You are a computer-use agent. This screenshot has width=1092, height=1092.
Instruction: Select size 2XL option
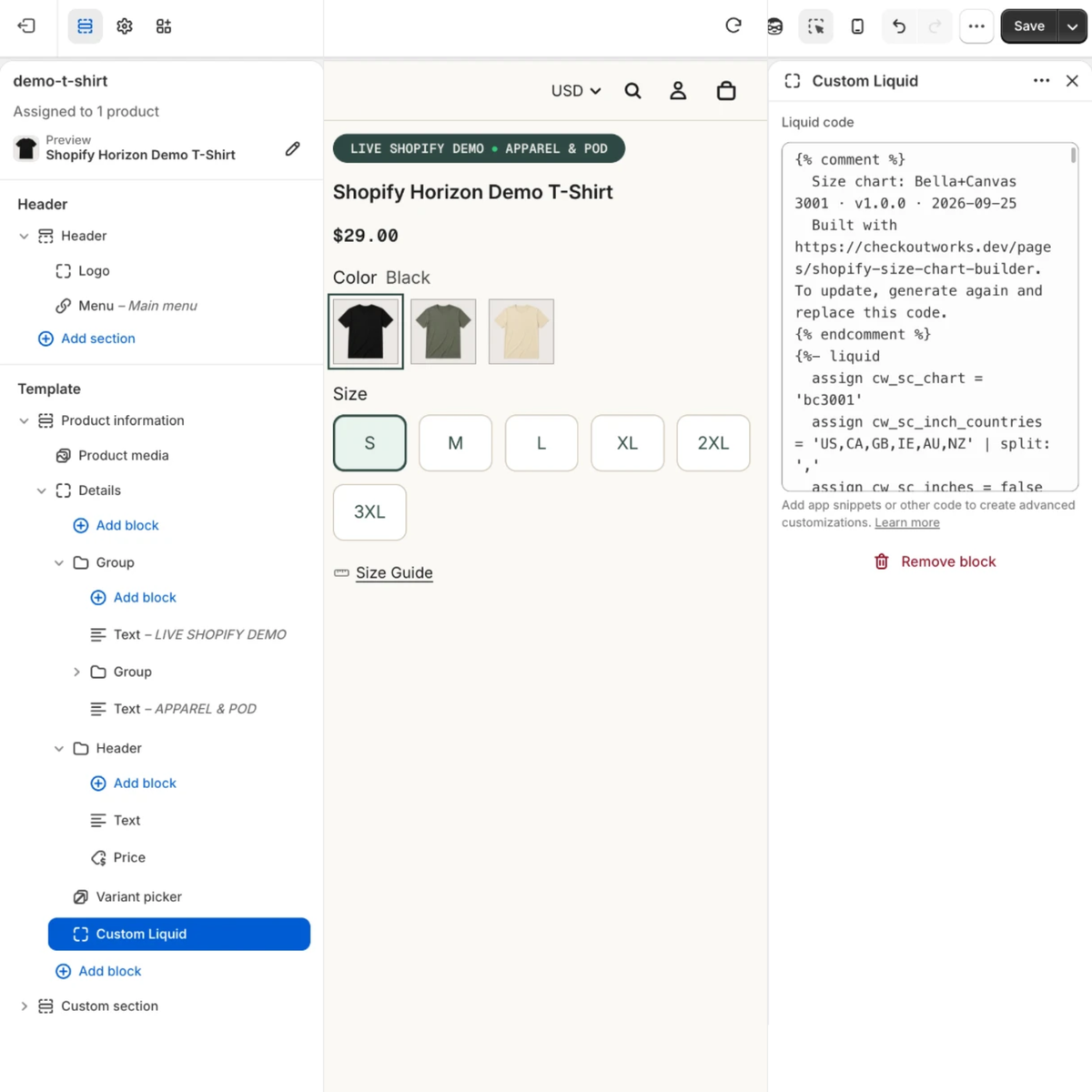[713, 443]
